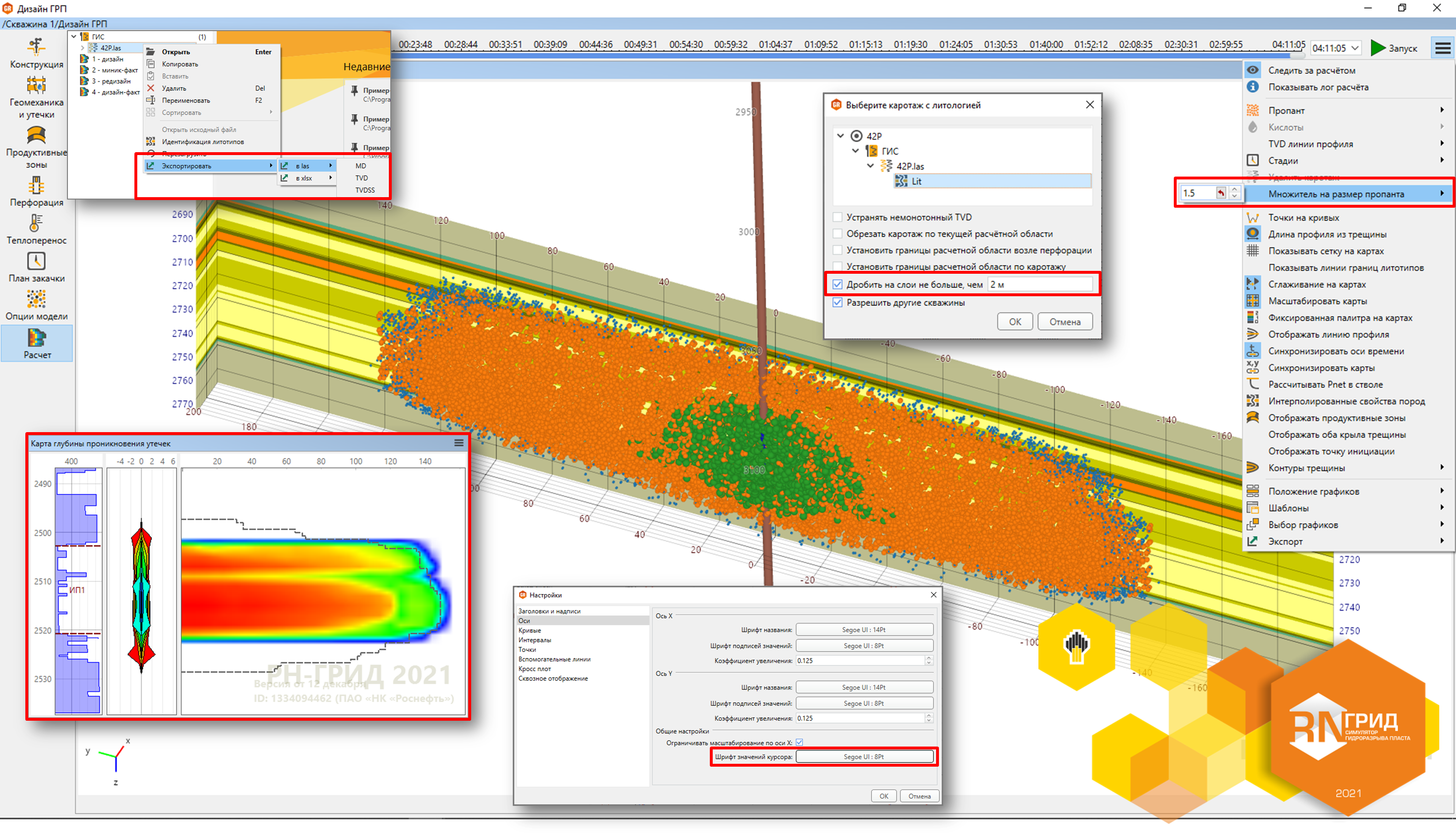Click Отмена in lithology dialog
The height and width of the screenshot is (837, 1456).
coord(1065,322)
